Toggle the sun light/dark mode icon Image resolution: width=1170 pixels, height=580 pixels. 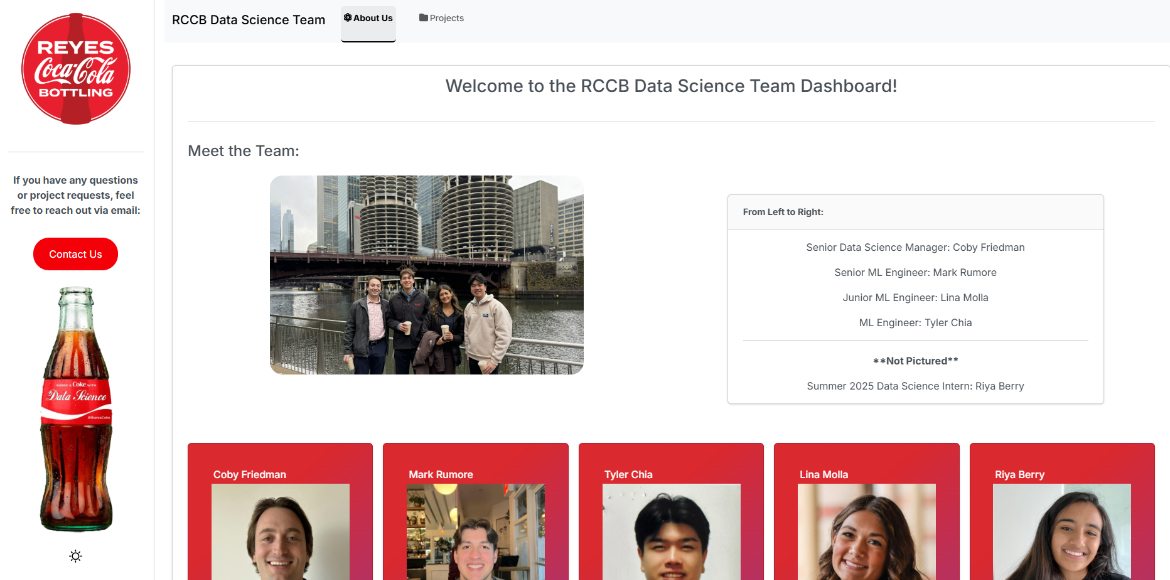tap(76, 556)
